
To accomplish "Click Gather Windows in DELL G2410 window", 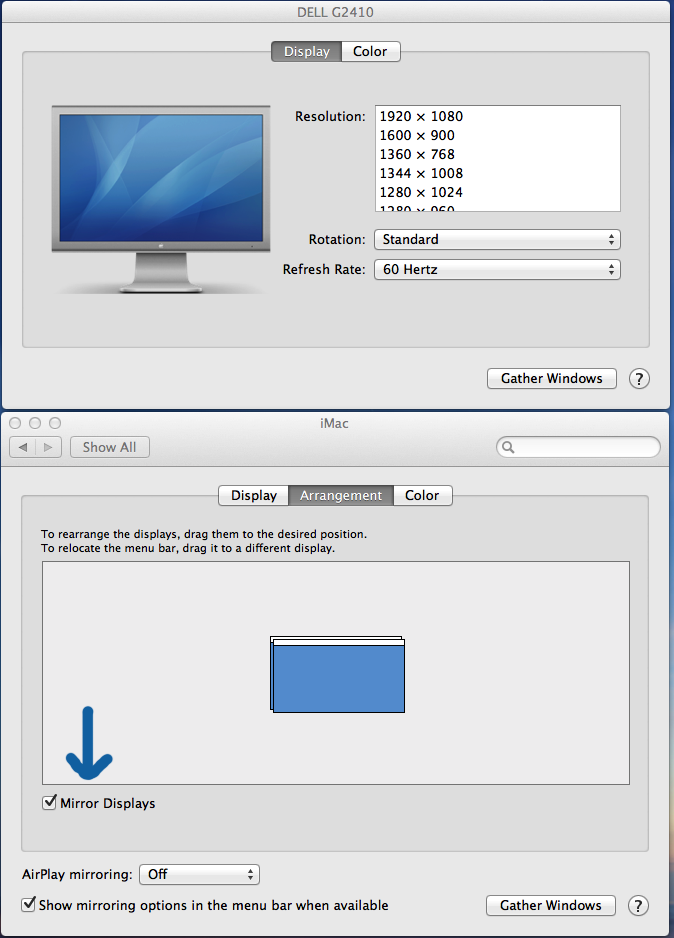I will click(551, 379).
